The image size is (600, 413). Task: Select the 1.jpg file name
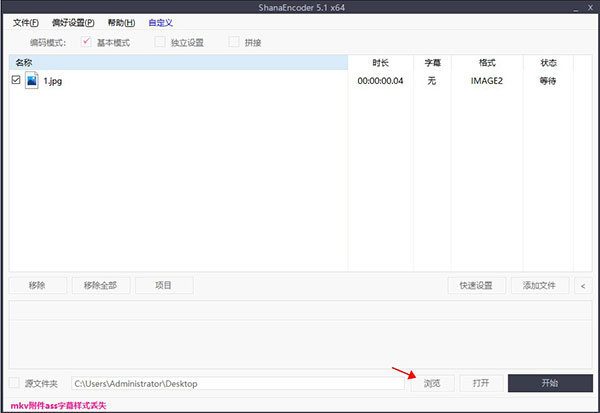tap(52, 81)
